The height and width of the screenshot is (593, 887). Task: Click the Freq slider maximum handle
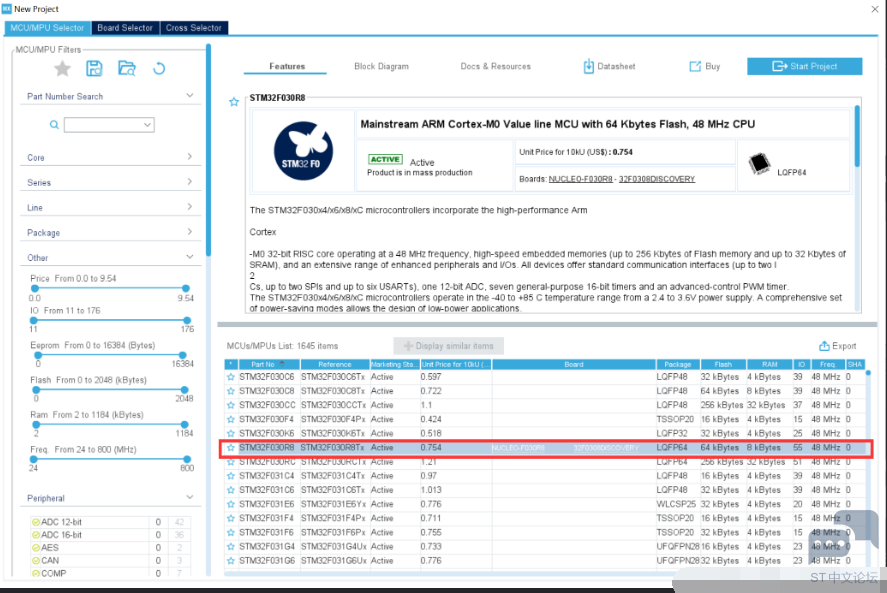(187, 459)
